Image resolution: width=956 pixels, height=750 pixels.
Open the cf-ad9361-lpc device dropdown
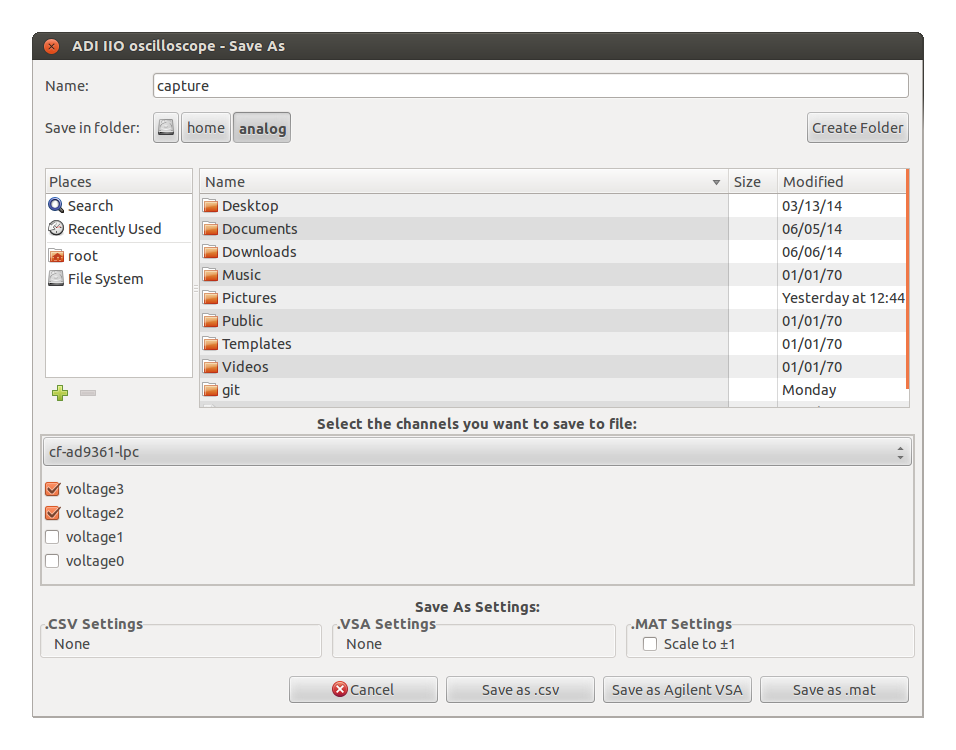476,452
